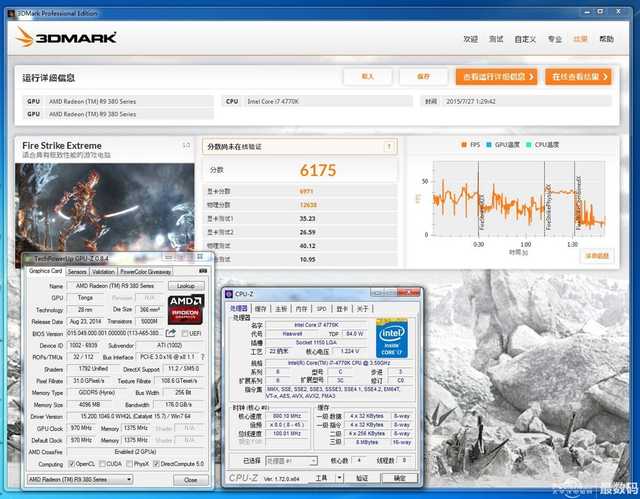Switch to the Validation tab in GPU-Z
640x499 pixels.
click(103, 272)
